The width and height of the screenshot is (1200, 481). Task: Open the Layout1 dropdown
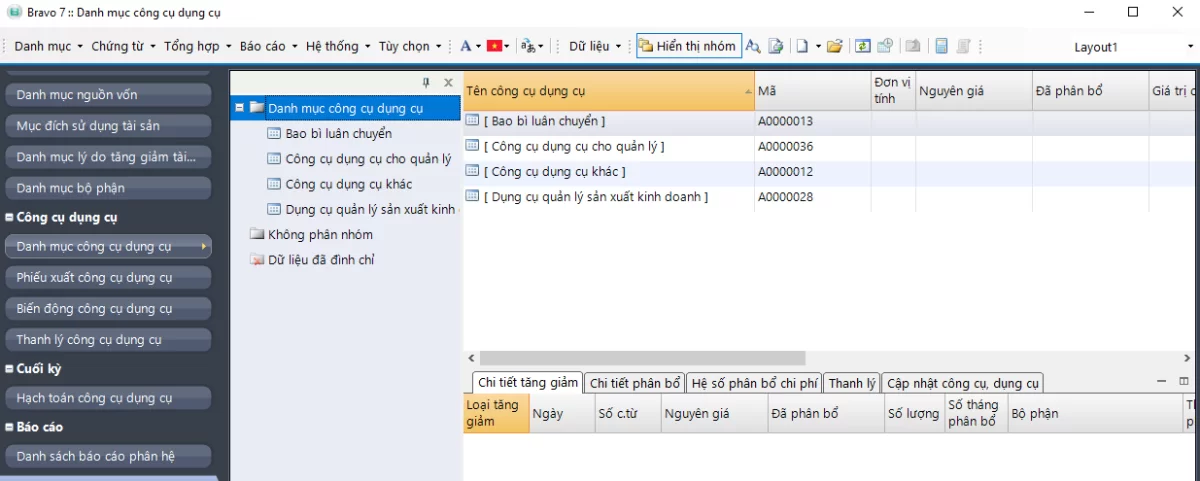(x=1190, y=47)
